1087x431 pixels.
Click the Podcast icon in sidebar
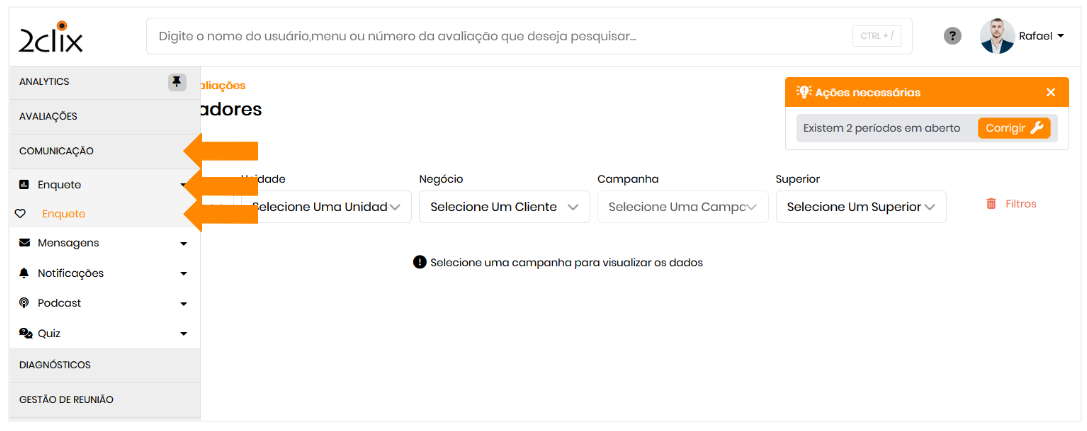25,303
